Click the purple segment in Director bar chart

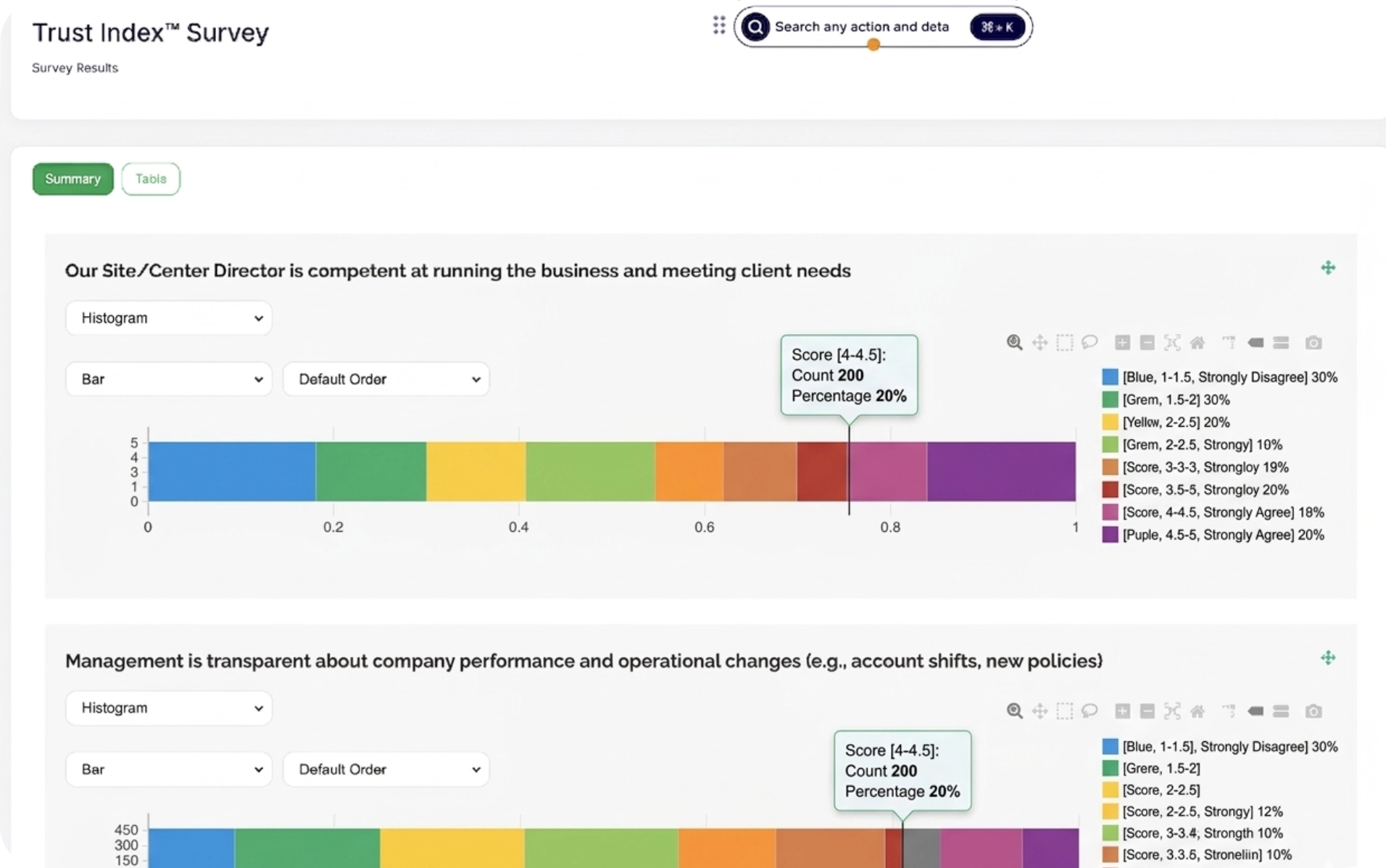tap(1000, 472)
